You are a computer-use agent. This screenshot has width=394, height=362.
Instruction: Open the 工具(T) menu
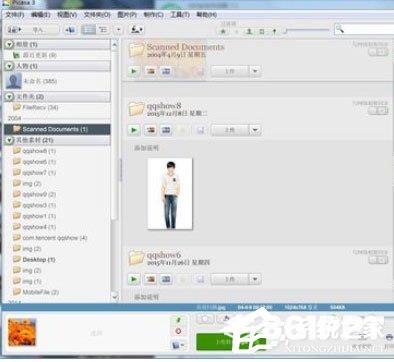(x=180, y=15)
